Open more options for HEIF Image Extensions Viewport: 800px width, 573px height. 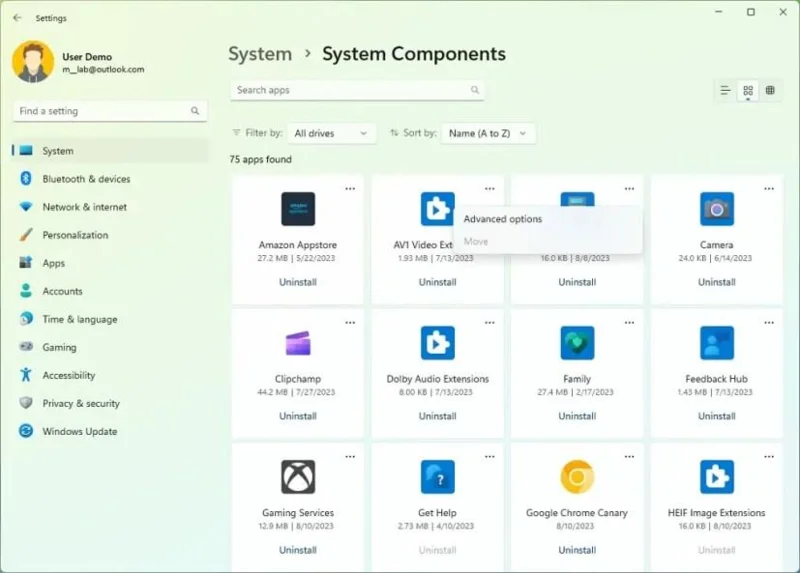tap(769, 457)
